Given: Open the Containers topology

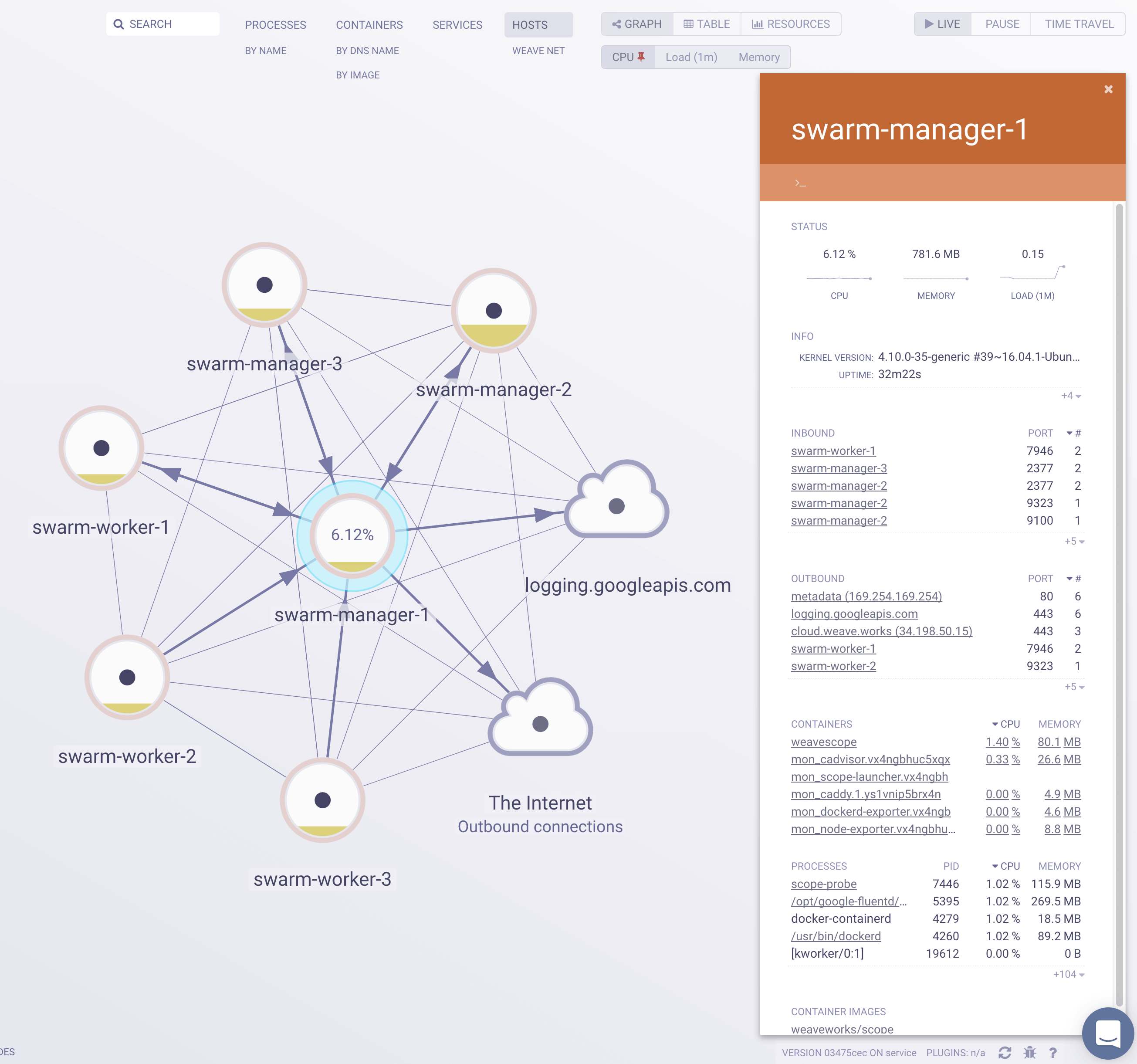Looking at the screenshot, I should [x=369, y=25].
